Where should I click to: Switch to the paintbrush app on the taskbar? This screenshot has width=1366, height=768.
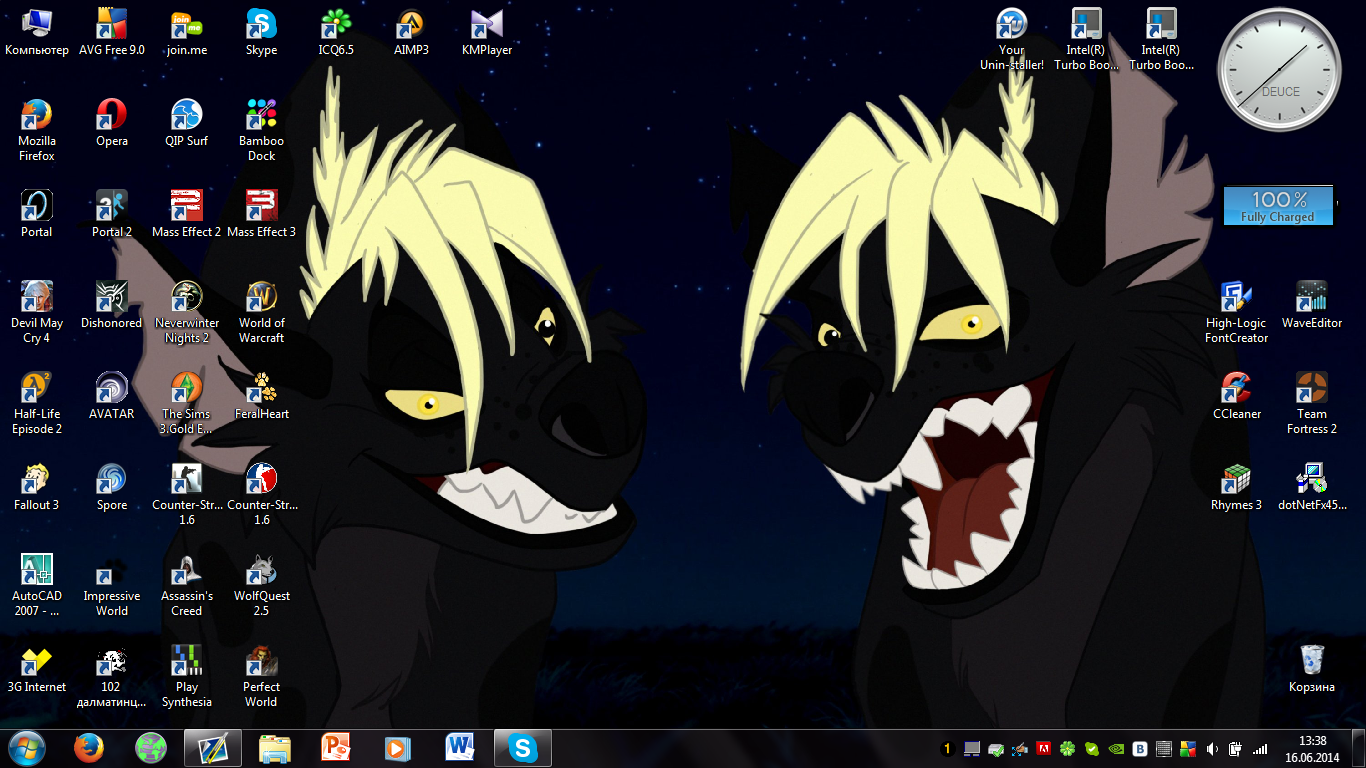point(213,748)
